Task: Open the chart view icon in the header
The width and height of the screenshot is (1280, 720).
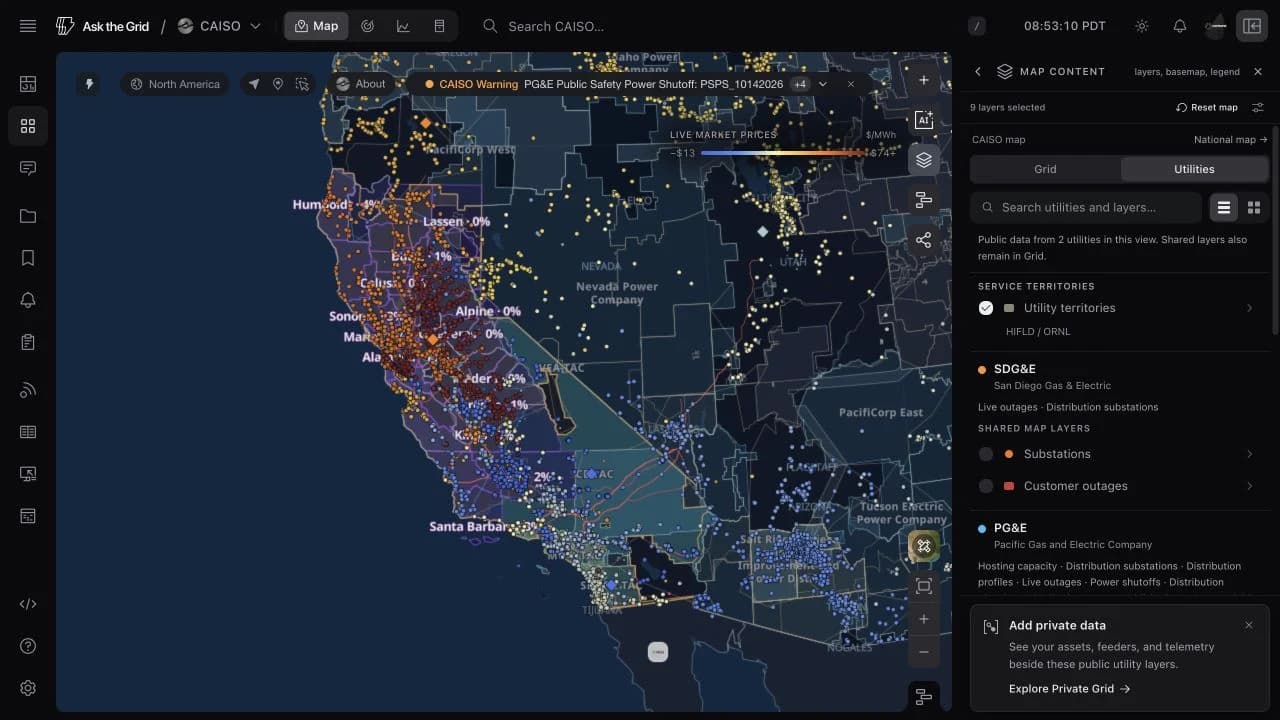Action: [403, 26]
